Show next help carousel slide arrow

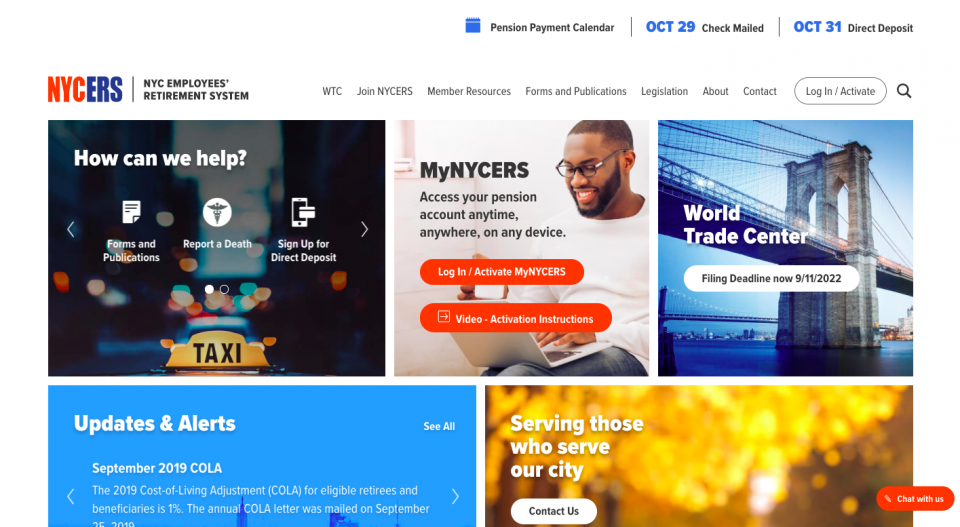pos(364,230)
